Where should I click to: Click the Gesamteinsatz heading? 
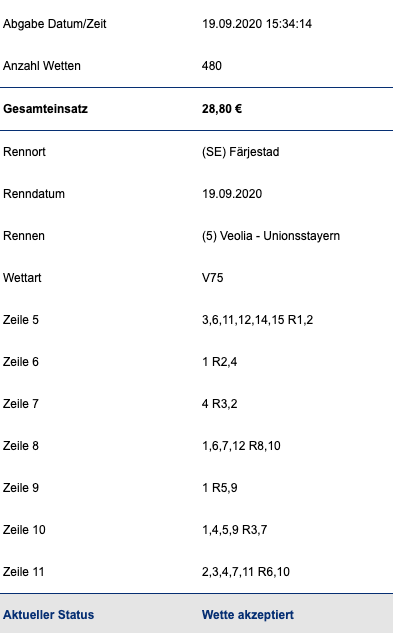45,109
